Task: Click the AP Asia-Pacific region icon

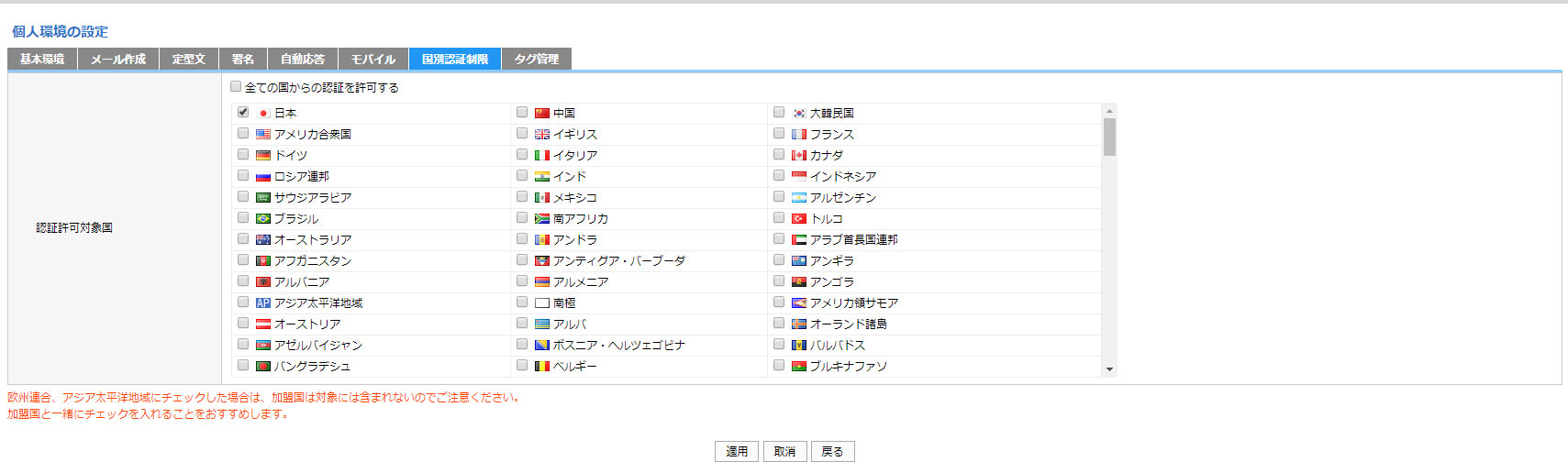Action: point(263,302)
